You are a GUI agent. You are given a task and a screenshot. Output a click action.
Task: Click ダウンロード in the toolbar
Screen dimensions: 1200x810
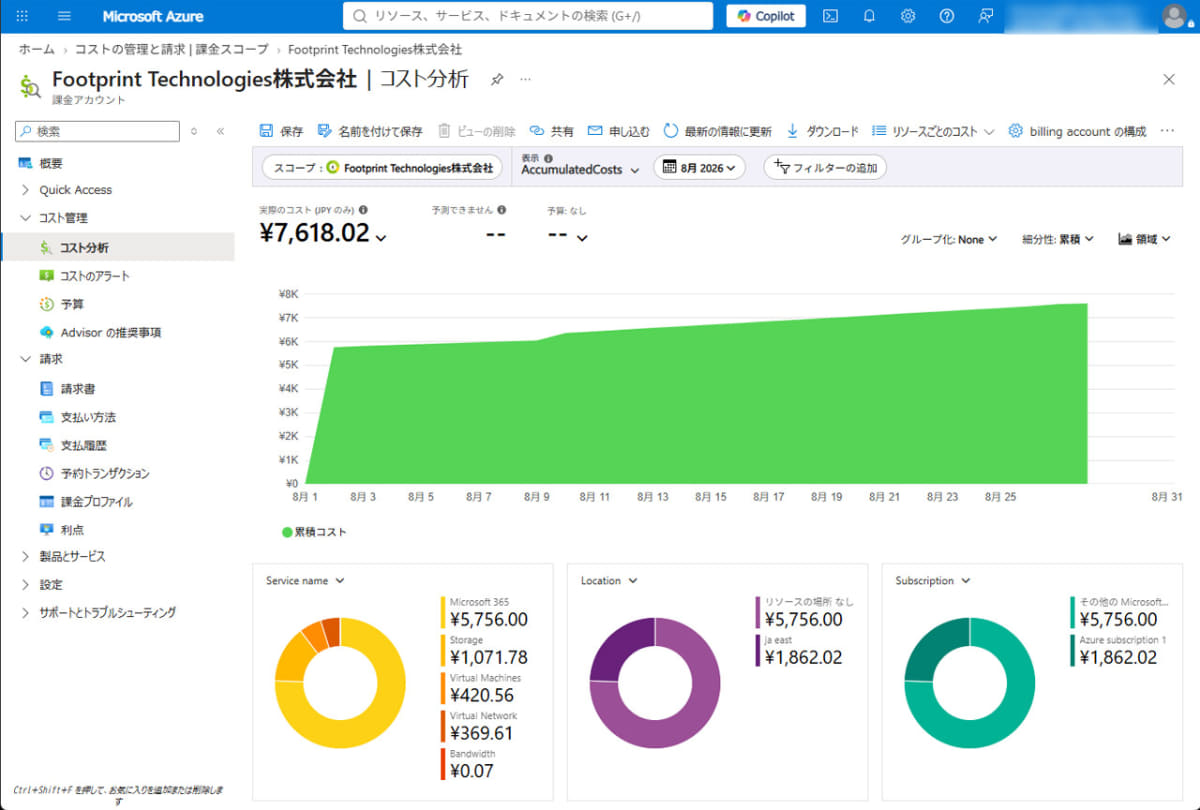click(x=822, y=131)
